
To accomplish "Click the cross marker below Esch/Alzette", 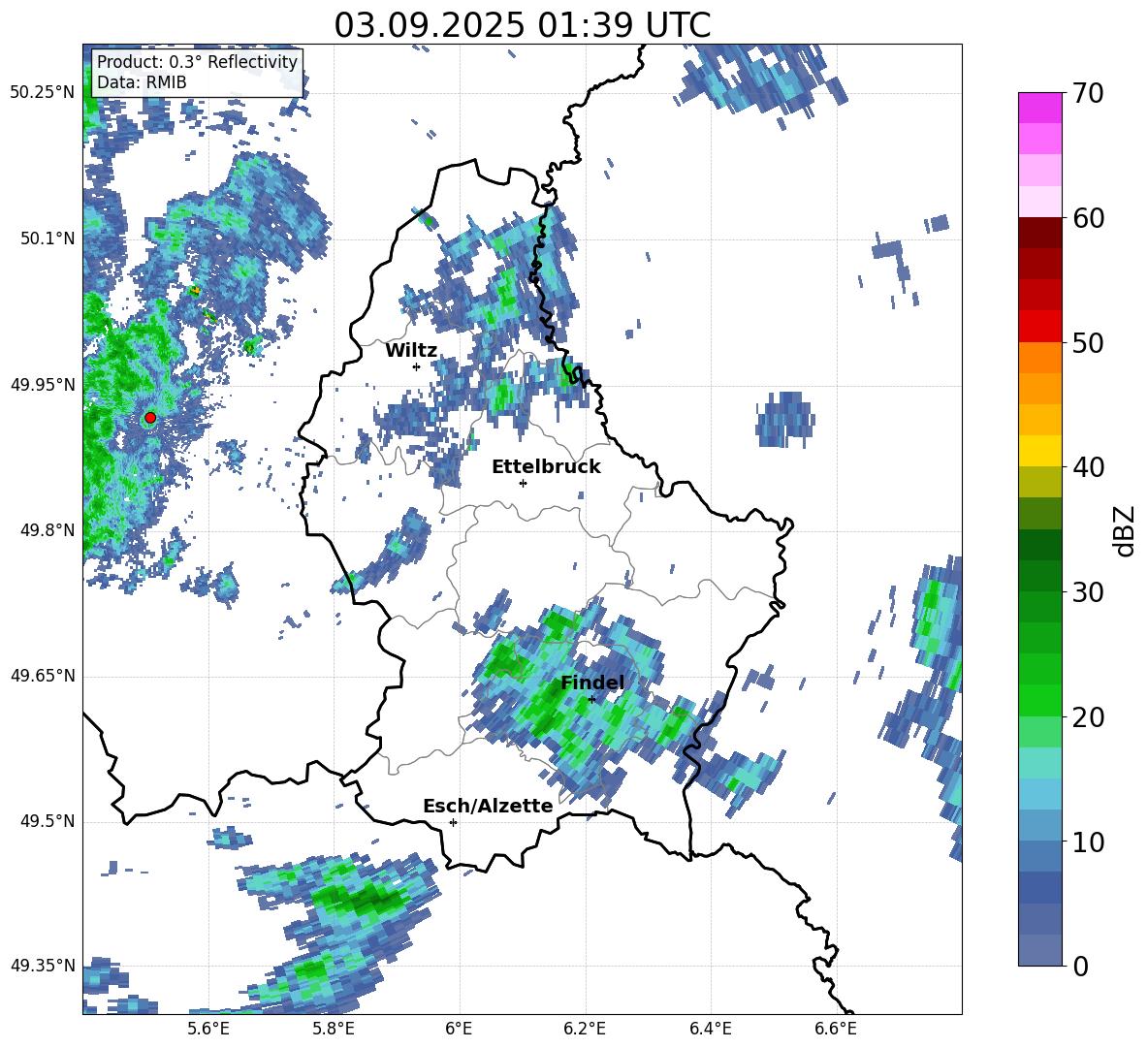I will pos(453,822).
